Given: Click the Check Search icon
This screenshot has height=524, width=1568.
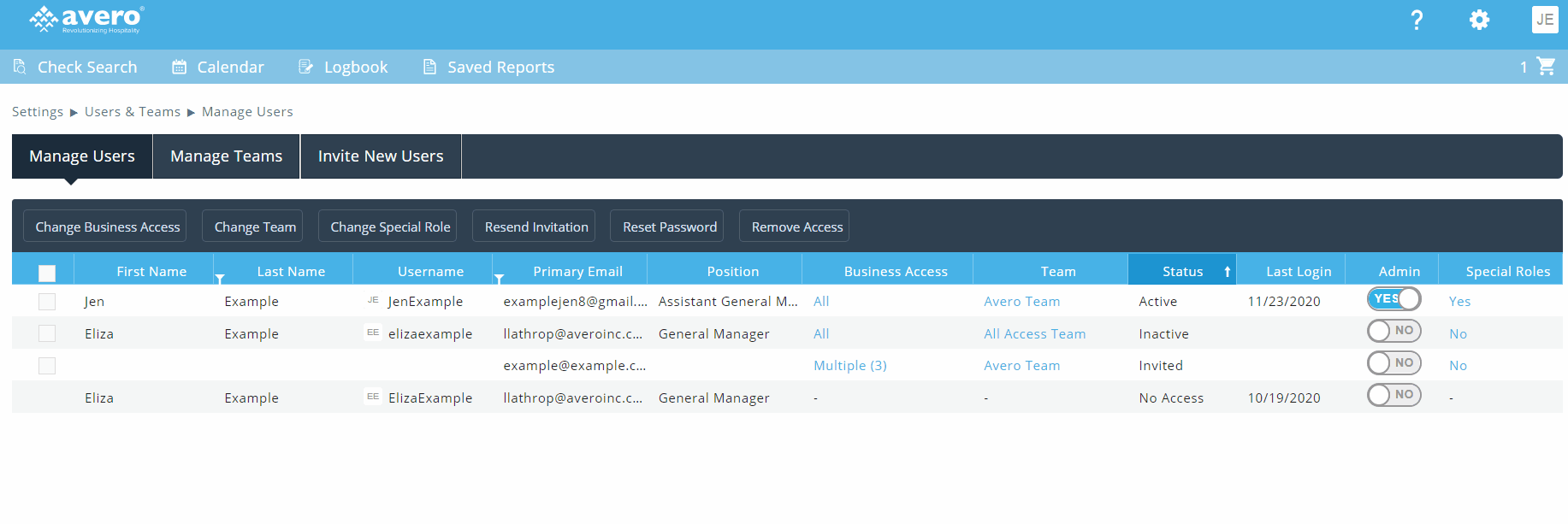Looking at the screenshot, I should click(20, 67).
